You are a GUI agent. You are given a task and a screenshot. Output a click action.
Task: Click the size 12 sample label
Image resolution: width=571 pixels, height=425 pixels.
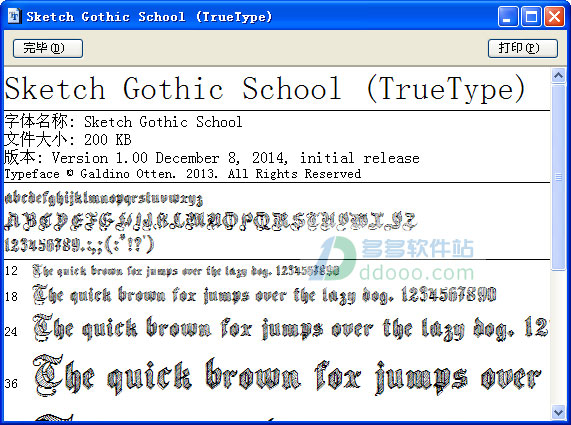[11, 271]
